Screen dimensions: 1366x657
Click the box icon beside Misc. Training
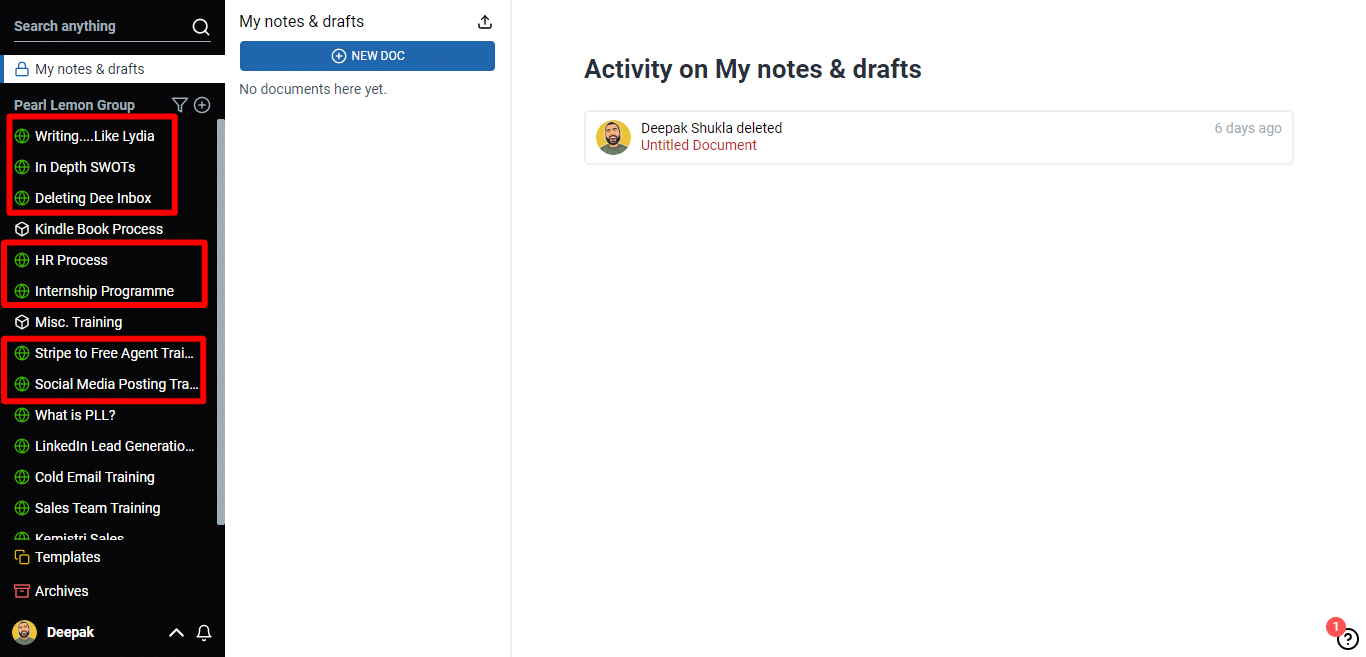click(x=22, y=322)
